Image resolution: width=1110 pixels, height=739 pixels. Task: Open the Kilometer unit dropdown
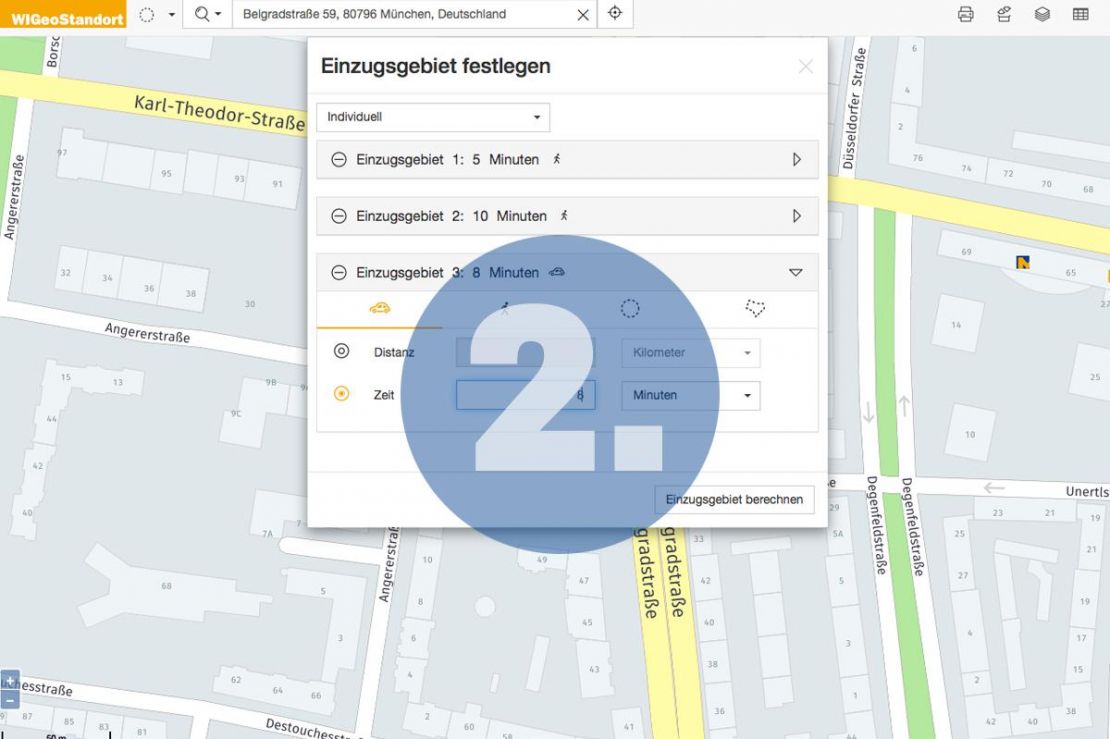(x=691, y=353)
